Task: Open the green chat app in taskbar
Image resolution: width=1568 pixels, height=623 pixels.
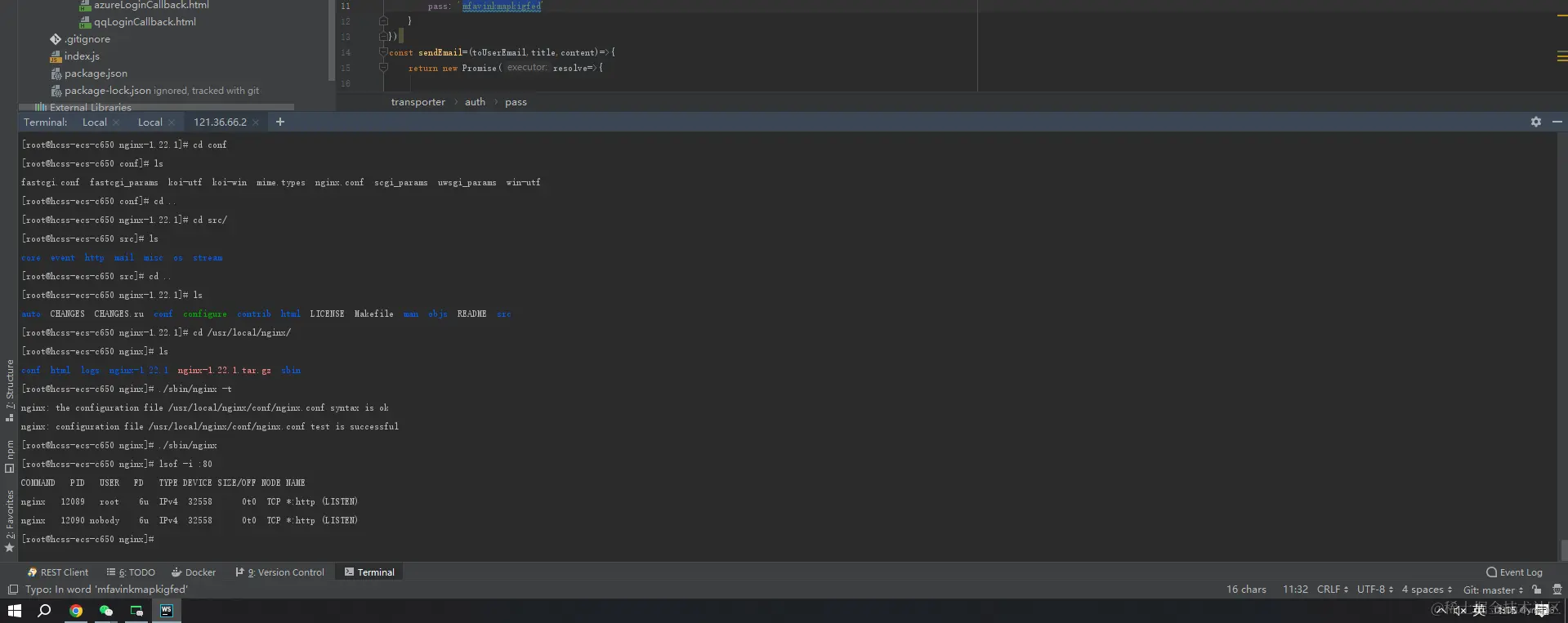Action: 136,611
